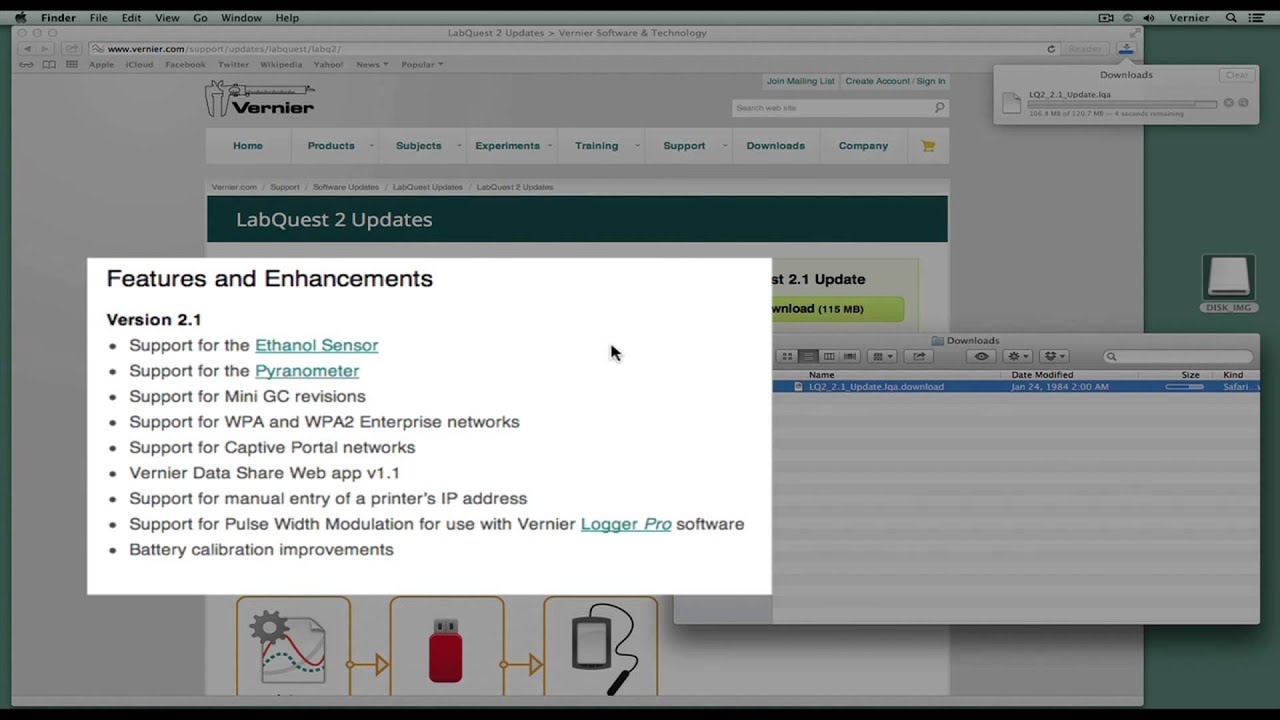The width and height of the screenshot is (1280, 720).
Task: Click the shopping cart icon
Action: tap(928, 146)
